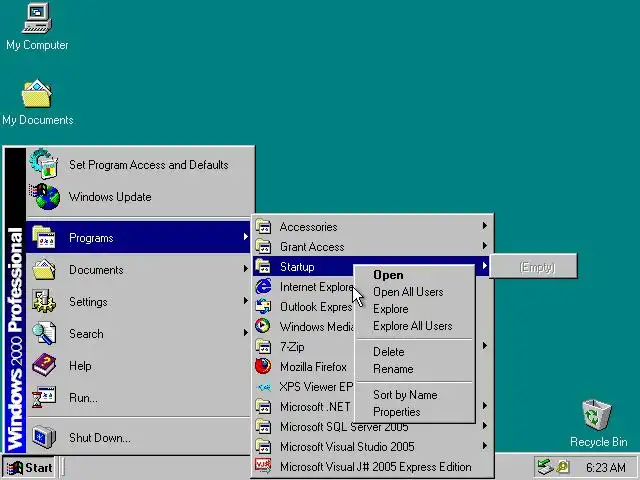Choose Open from the context menu
The width and height of the screenshot is (640, 480).
pos(414,275)
